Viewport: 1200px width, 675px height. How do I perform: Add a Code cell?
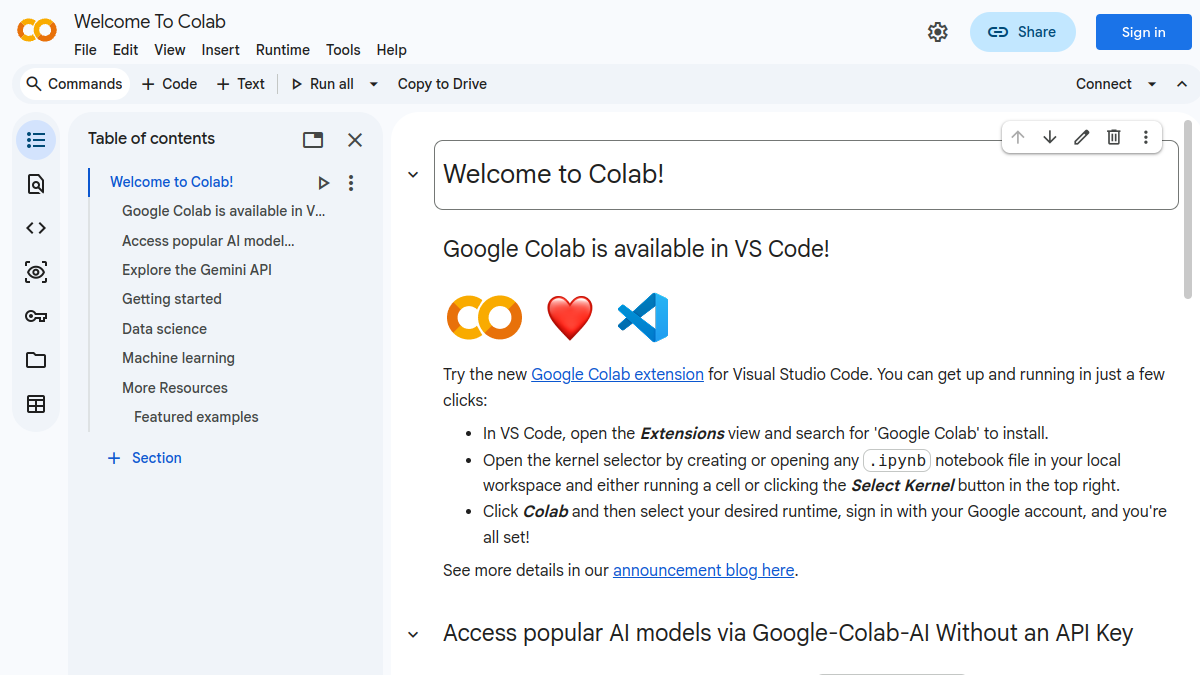coord(169,84)
